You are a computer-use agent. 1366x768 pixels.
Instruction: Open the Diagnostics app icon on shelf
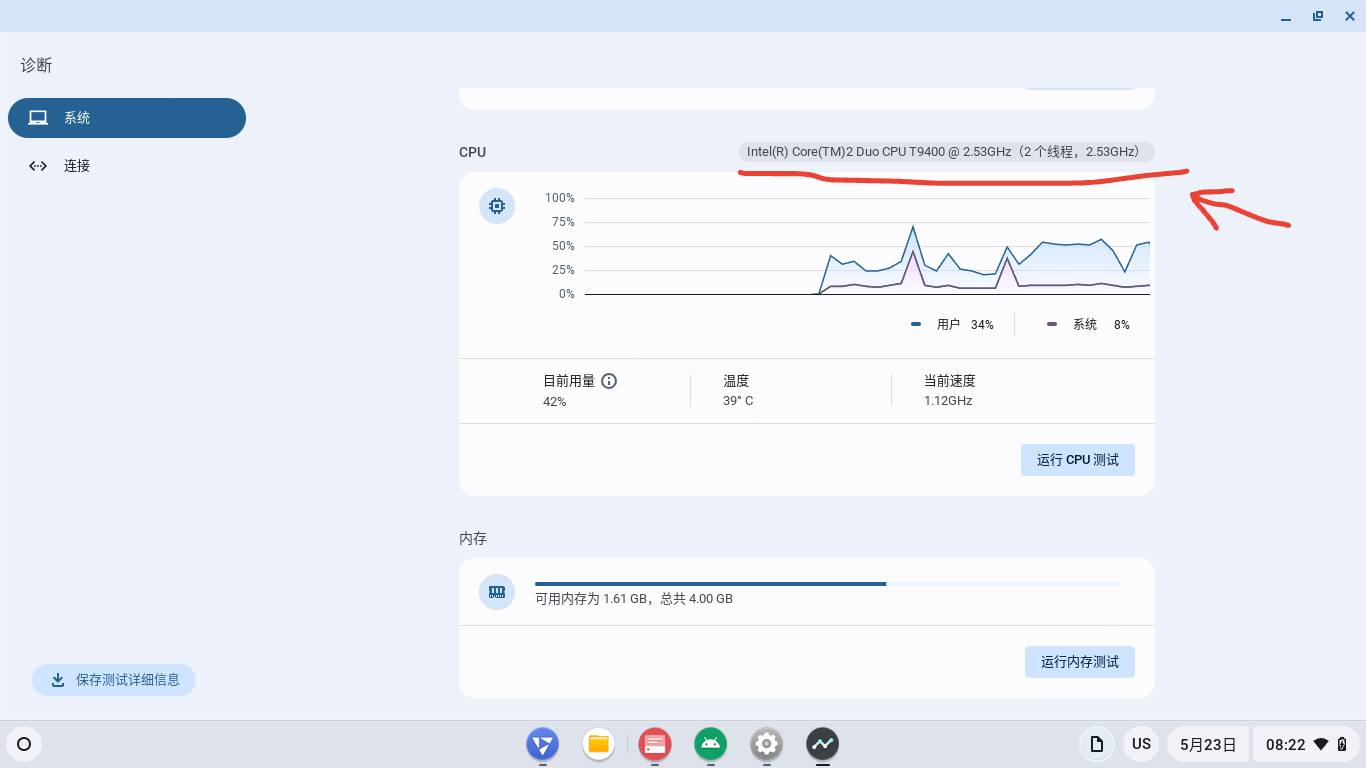tap(823, 744)
